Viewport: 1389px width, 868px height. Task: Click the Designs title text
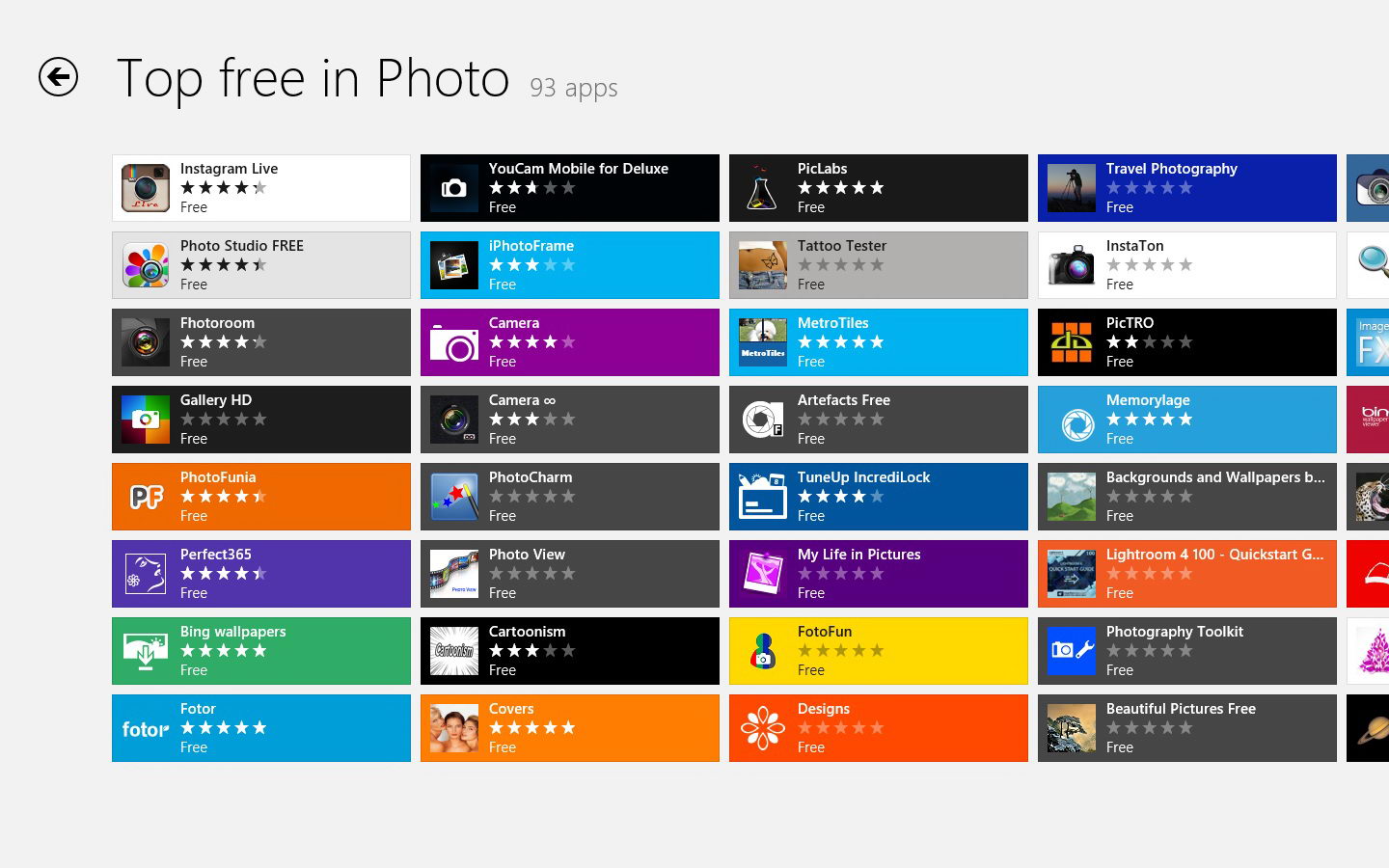click(x=823, y=709)
